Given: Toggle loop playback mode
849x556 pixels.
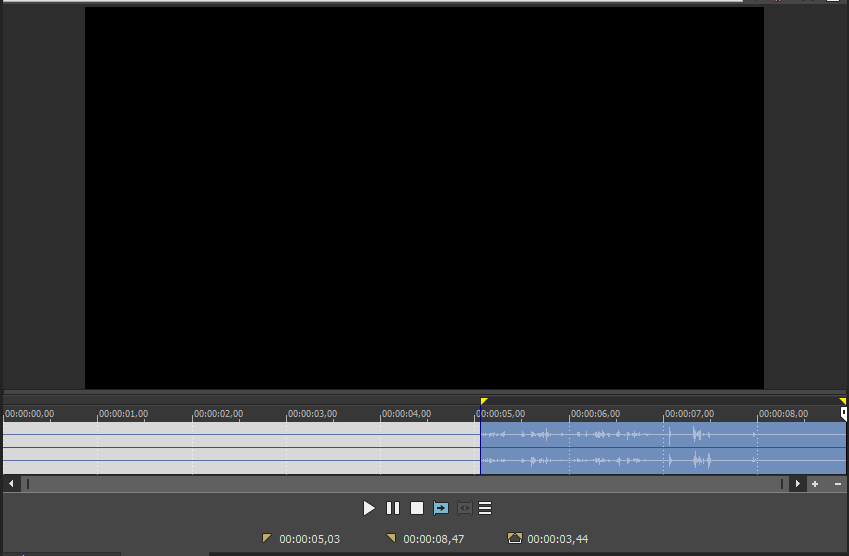Looking at the screenshot, I should 441,508.
